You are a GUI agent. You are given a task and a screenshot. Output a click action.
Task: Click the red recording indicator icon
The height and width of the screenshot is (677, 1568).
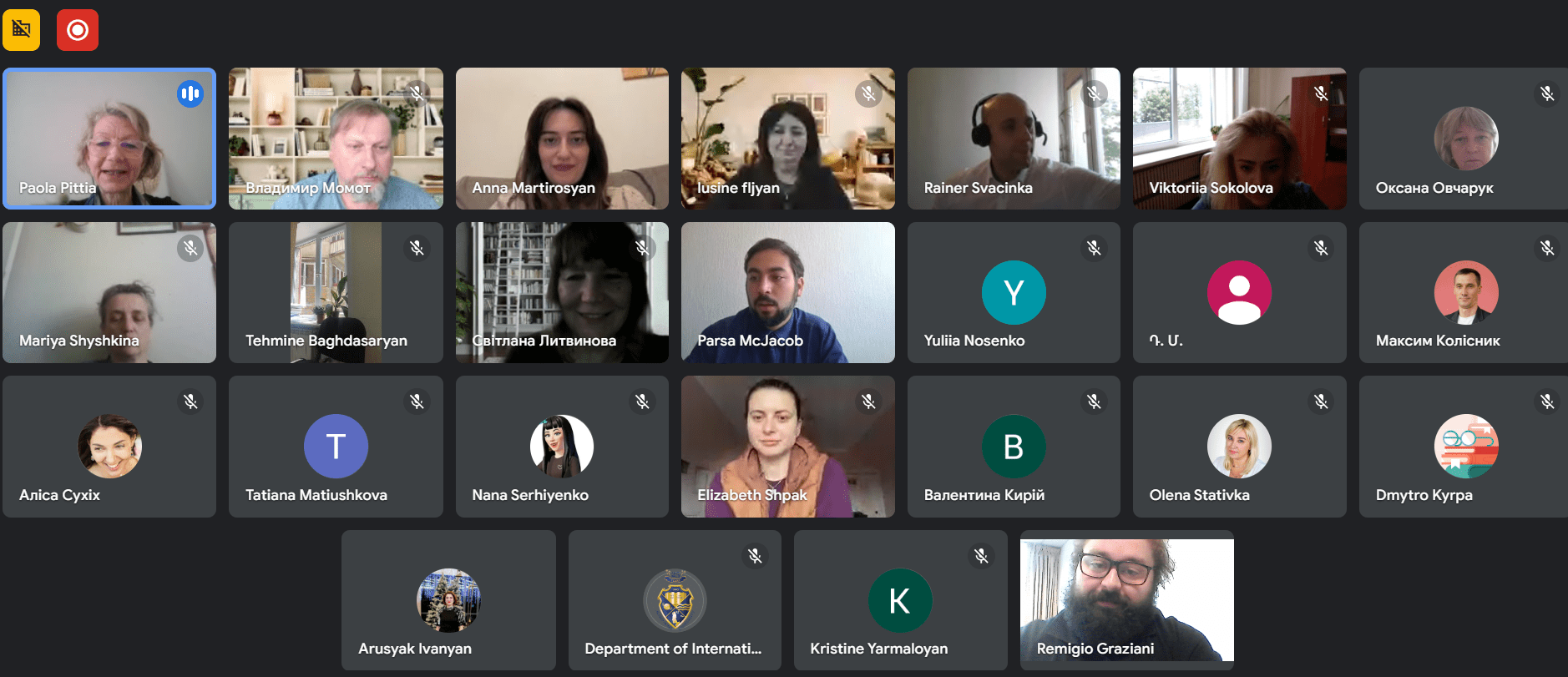[78, 30]
